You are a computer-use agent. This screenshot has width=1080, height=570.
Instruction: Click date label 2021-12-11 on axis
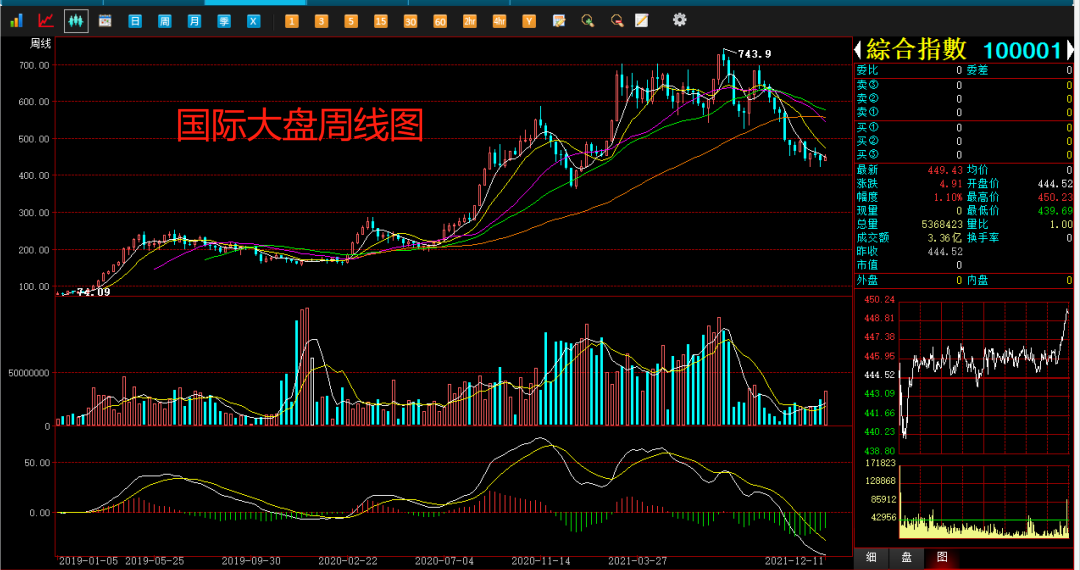(x=794, y=561)
